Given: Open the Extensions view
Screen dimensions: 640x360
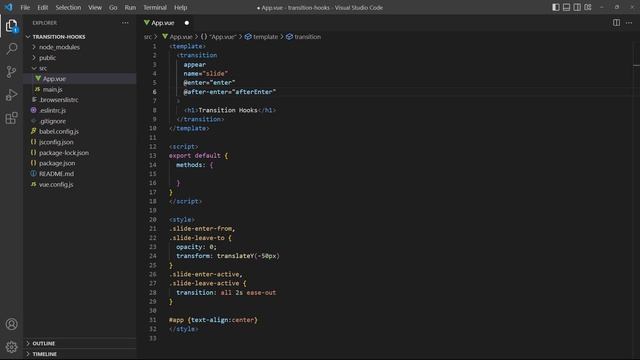Looking at the screenshot, I should pos(11,118).
